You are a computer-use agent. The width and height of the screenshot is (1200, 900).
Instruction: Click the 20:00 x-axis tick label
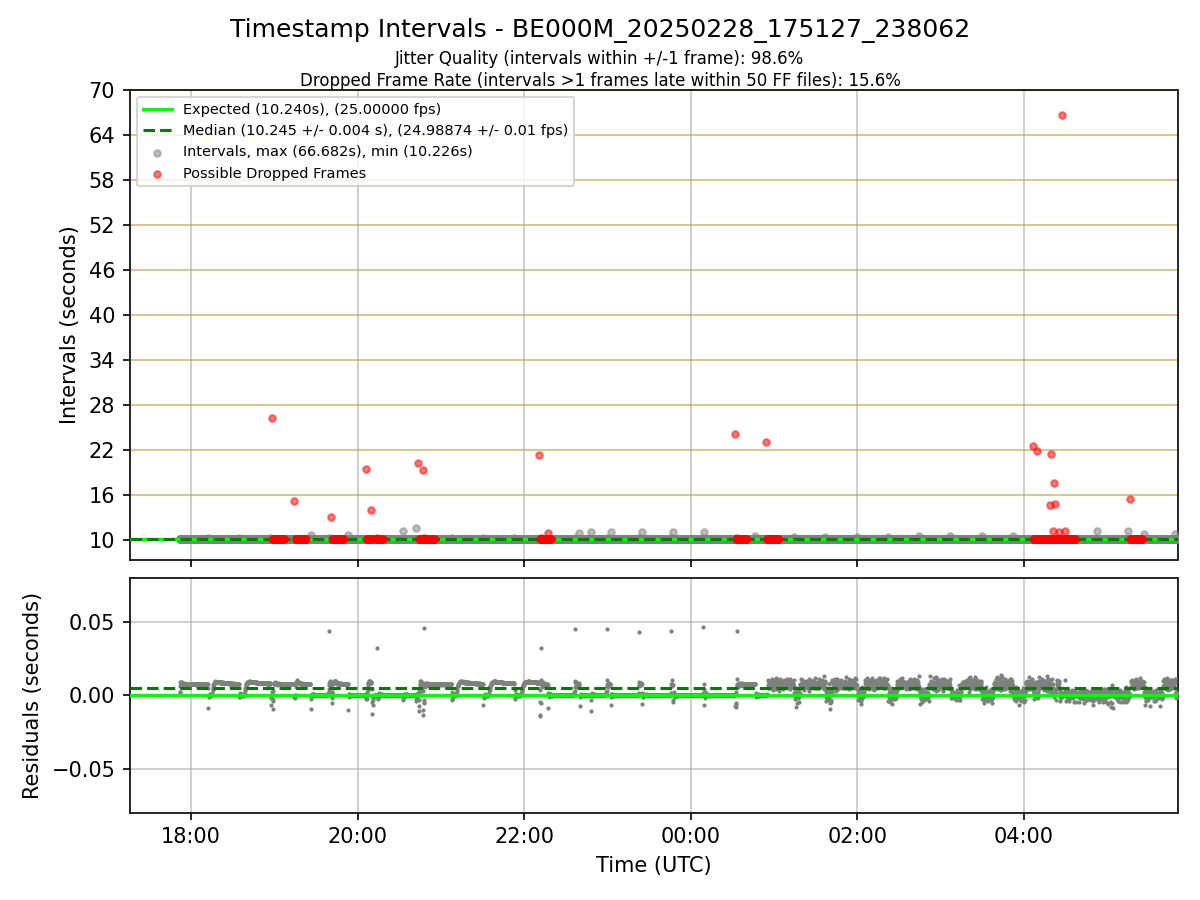358,835
